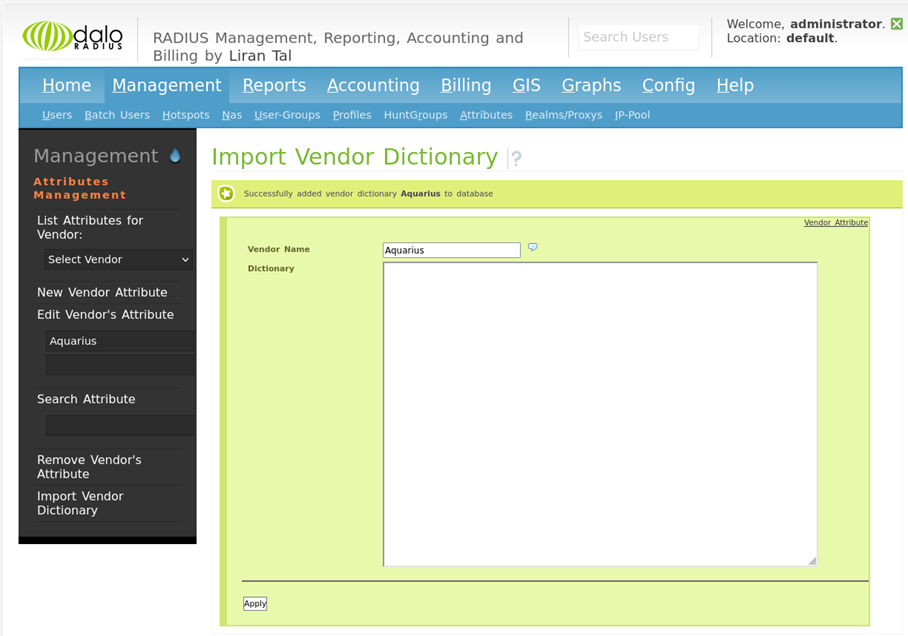Viewport: 908px width, 636px height.
Task: Click the empty attribute field below Aquarius
Action: [x=120, y=365]
